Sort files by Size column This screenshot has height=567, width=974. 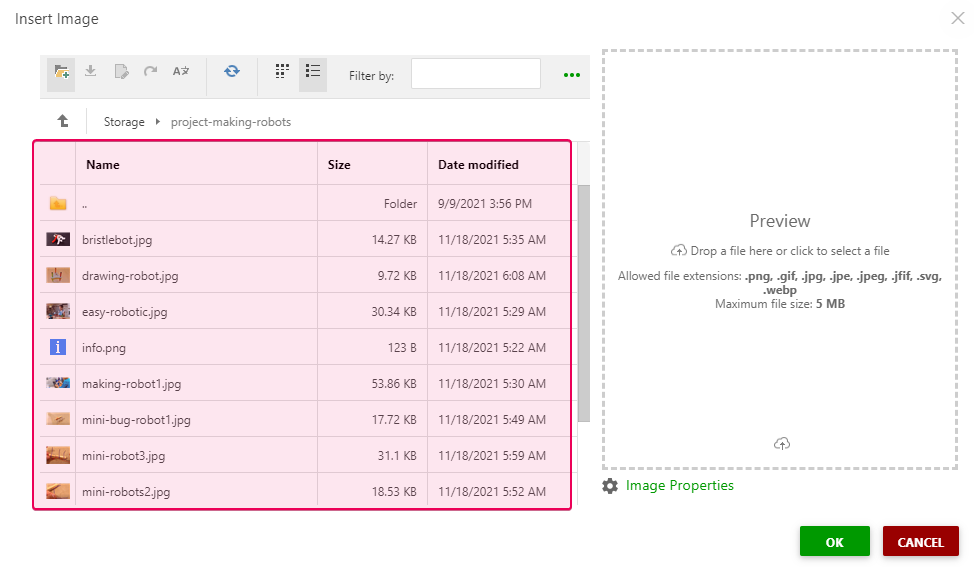point(339,165)
